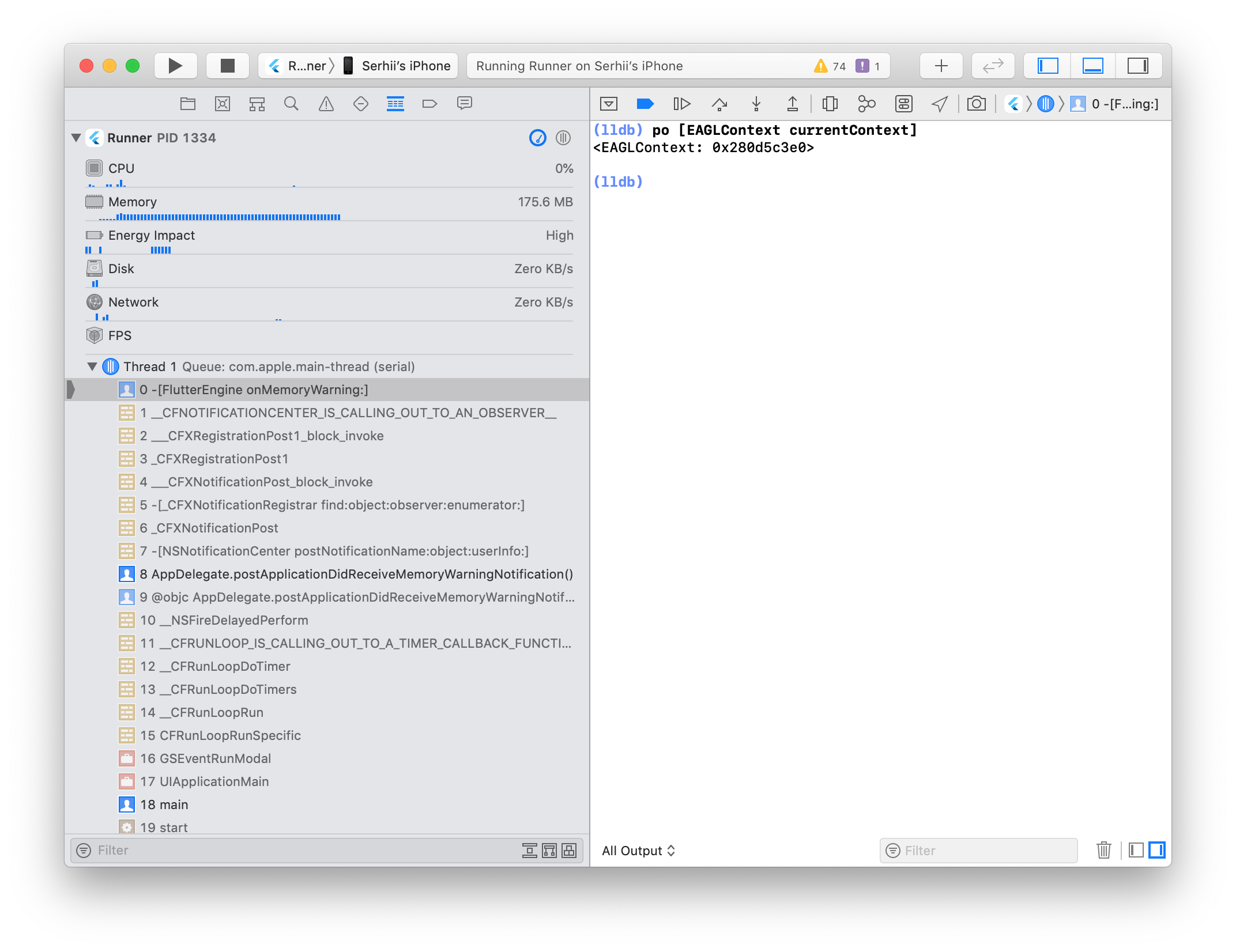Click the camera capture GPU frame button
Viewport: 1236px width, 952px height.
[x=976, y=104]
